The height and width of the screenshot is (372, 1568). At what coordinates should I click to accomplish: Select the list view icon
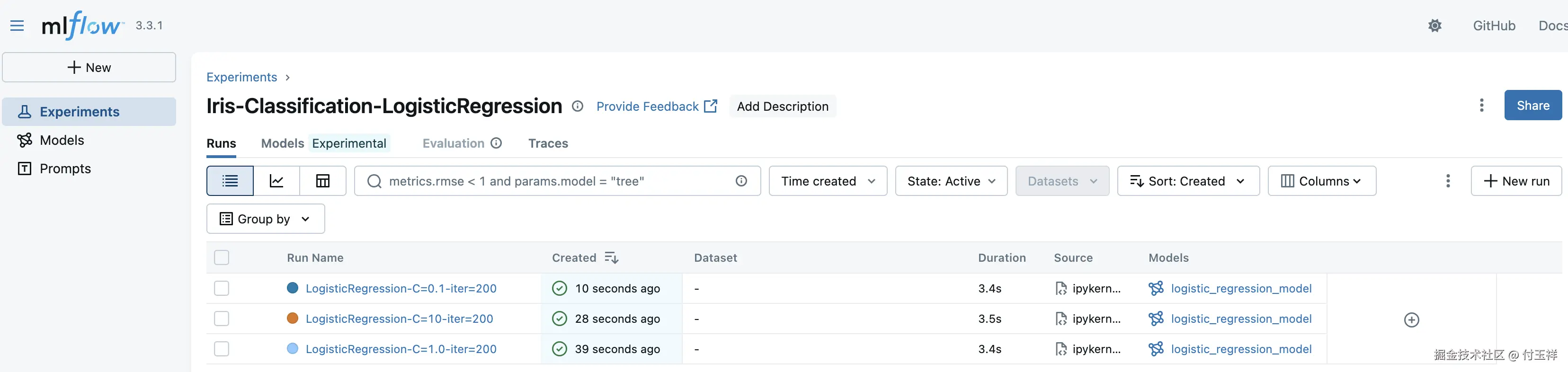(230, 181)
